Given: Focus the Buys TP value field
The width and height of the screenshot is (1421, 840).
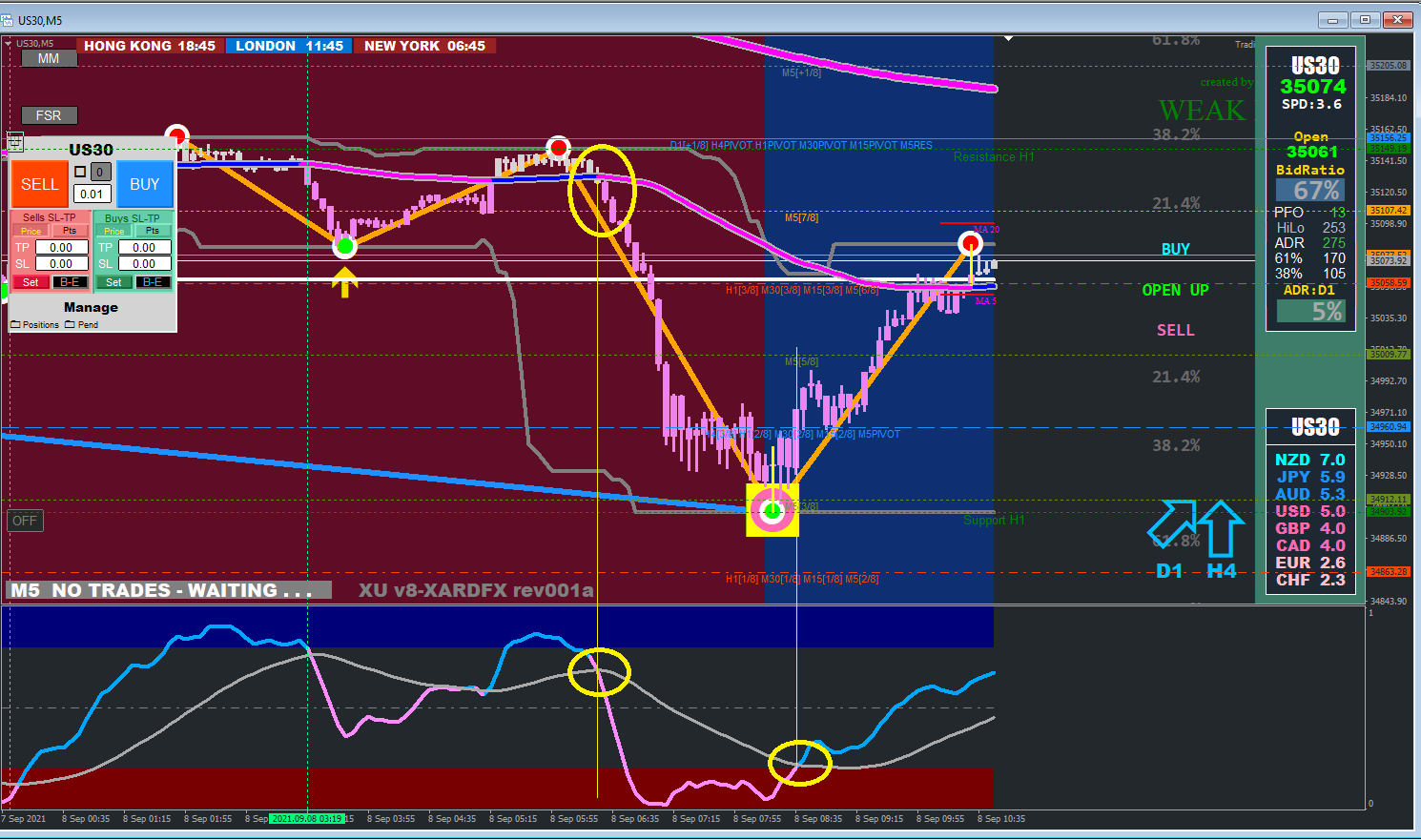Looking at the screenshot, I should pos(145,248).
